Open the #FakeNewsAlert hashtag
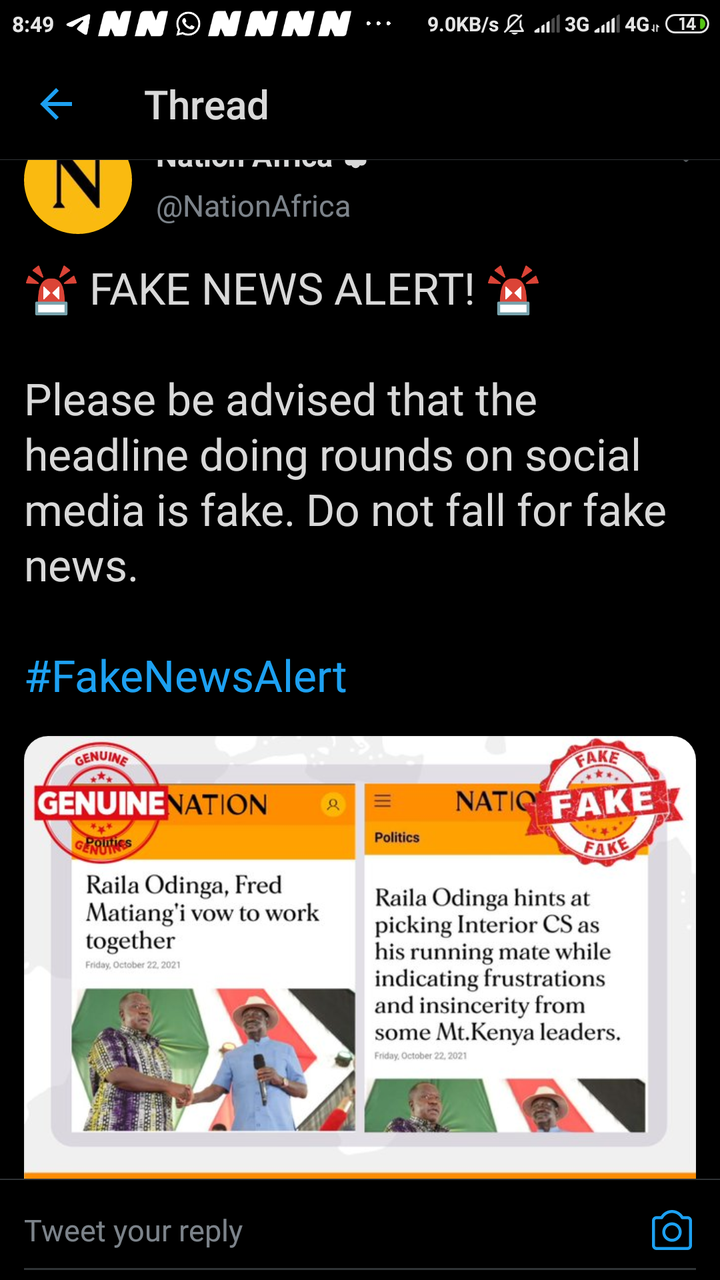The image size is (720, 1280). (x=186, y=677)
